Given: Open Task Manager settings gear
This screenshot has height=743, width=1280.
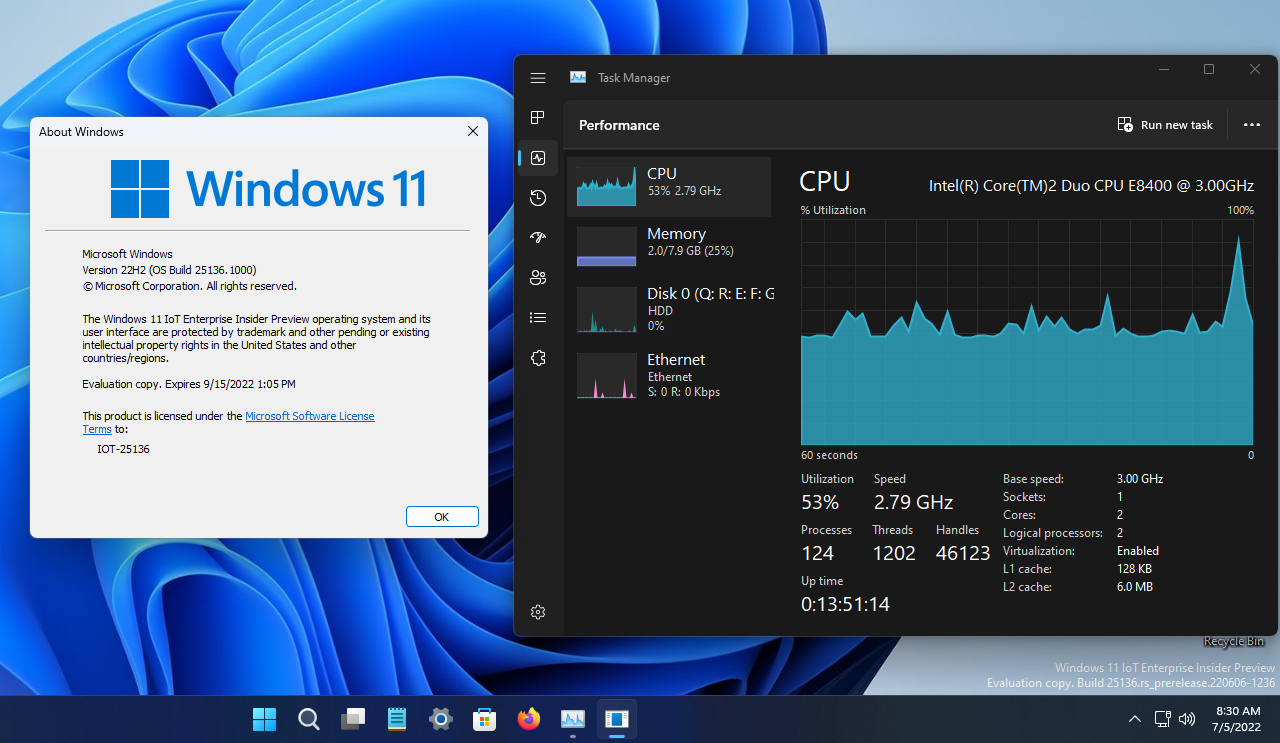Looking at the screenshot, I should (538, 612).
